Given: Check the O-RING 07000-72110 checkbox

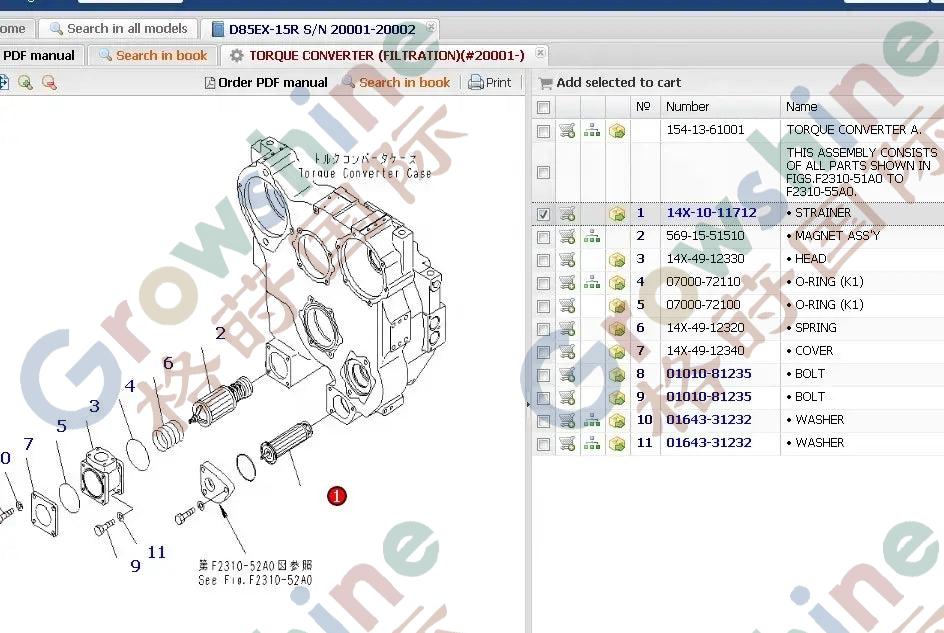Looking at the screenshot, I should (x=543, y=282).
